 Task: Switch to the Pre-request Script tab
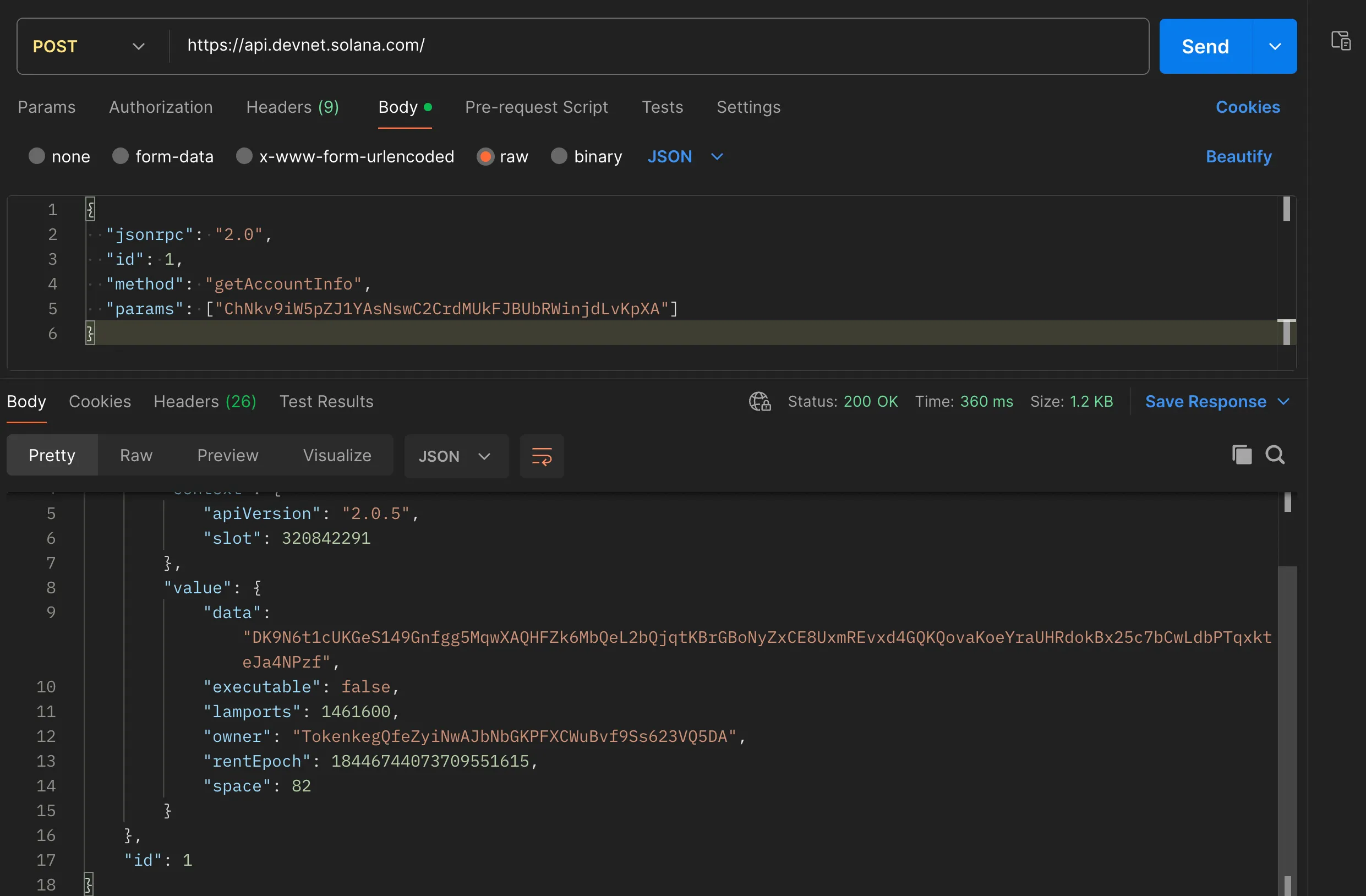tap(536, 107)
